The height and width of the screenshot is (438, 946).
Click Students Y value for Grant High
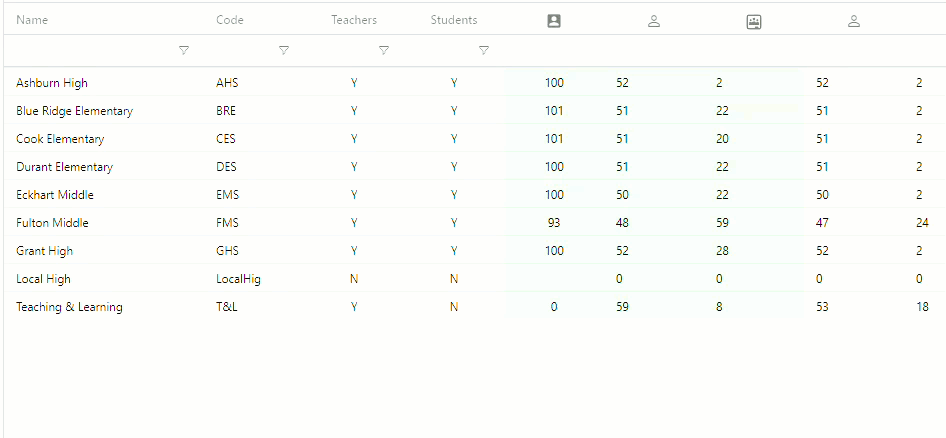coord(454,250)
